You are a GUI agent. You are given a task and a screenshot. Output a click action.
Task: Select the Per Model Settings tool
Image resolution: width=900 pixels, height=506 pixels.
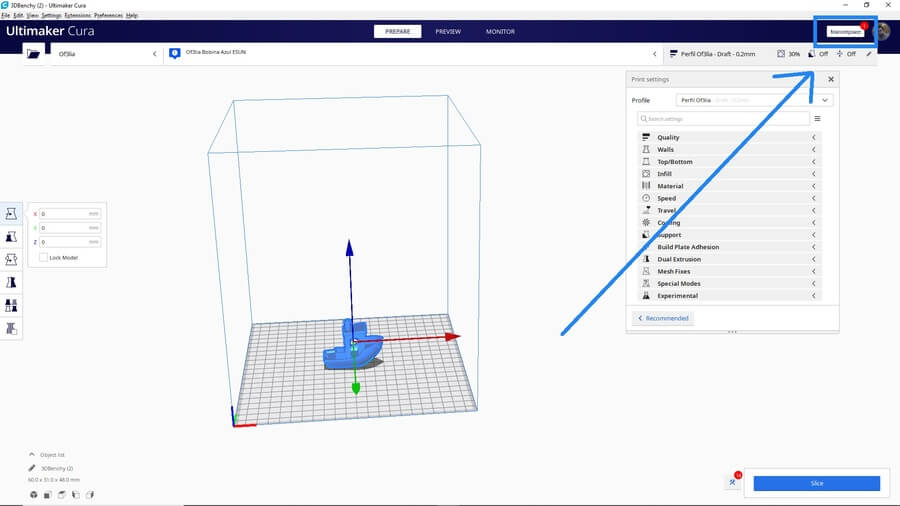[11, 305]
